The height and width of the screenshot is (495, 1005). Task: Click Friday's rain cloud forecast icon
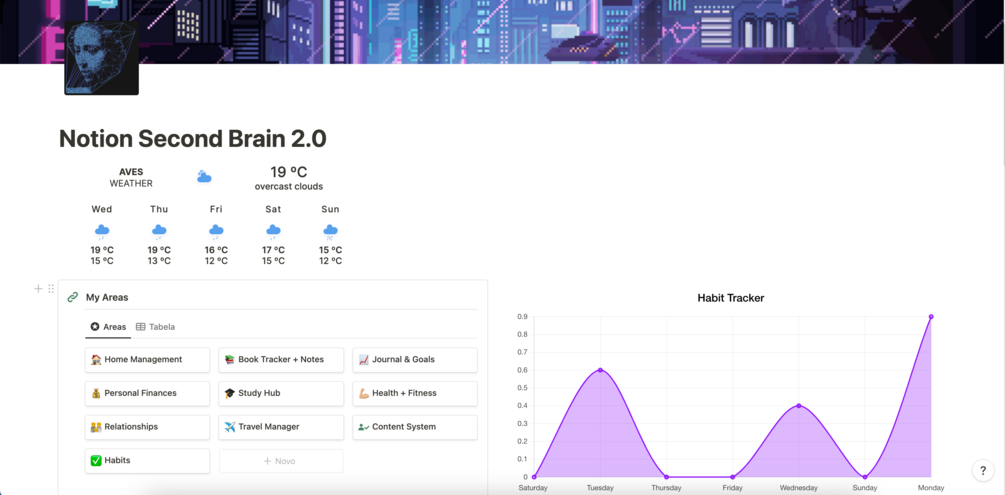tap(216, 231)
